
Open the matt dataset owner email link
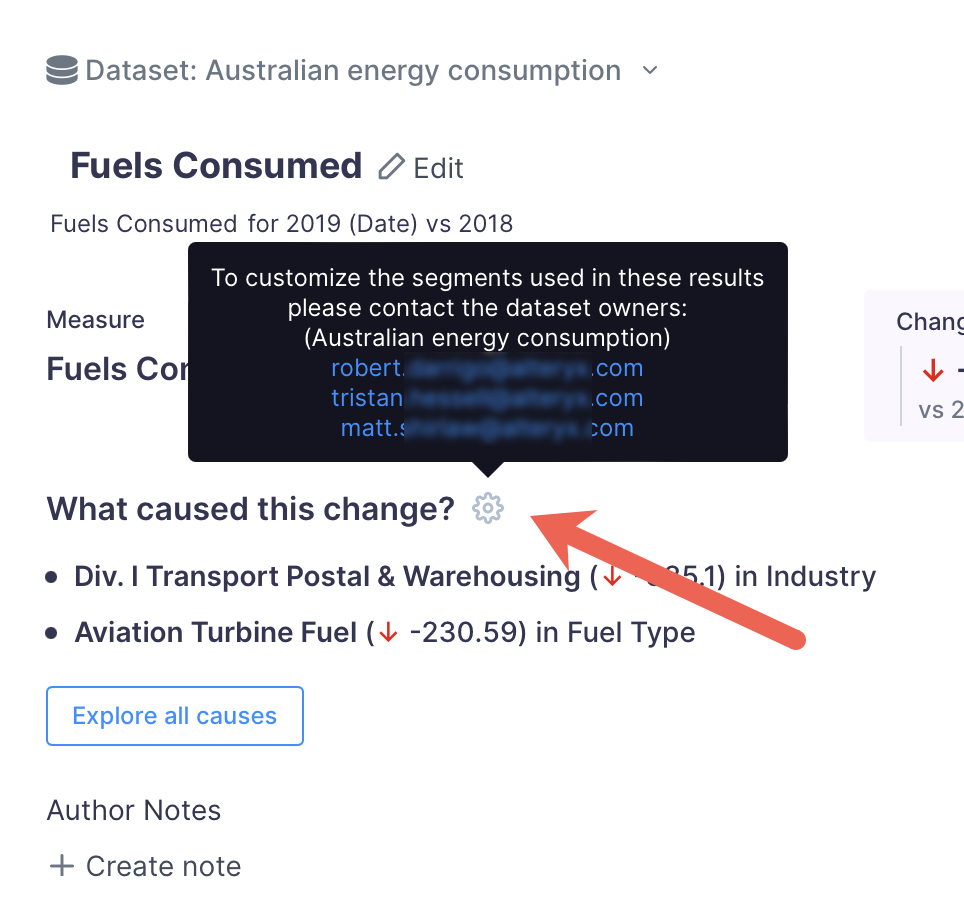point(487,428)
